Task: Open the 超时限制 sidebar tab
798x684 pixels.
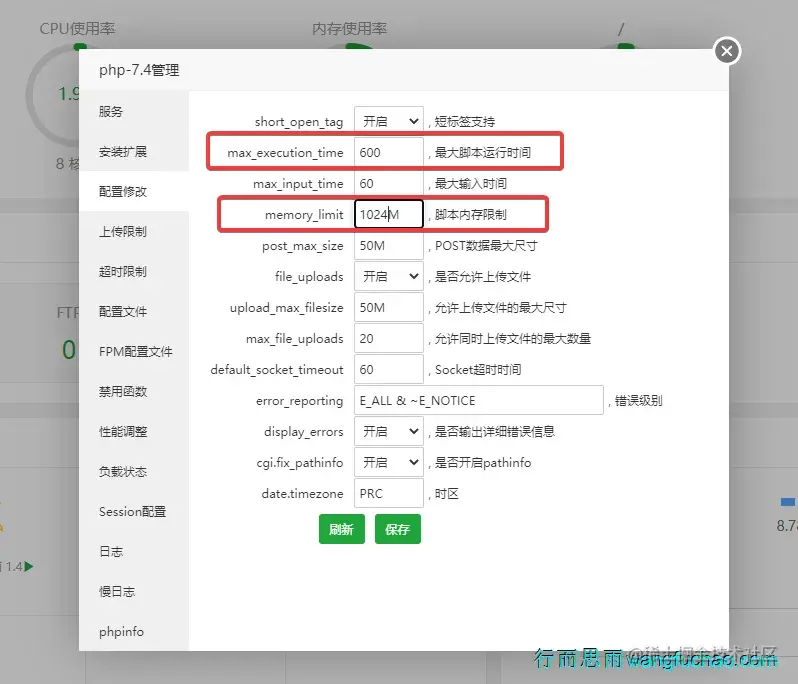Action: (x=134, y=272)
